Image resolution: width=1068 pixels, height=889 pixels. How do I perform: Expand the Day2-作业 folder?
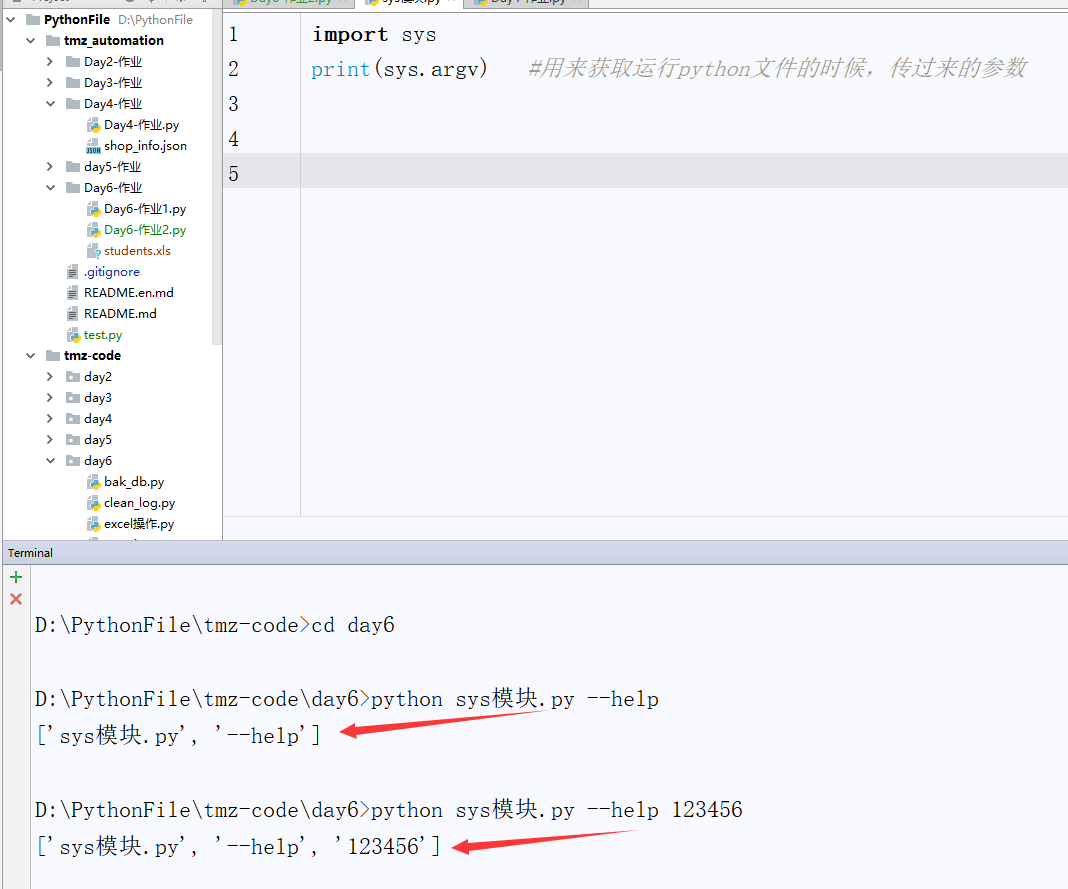[x=50, y=62]
